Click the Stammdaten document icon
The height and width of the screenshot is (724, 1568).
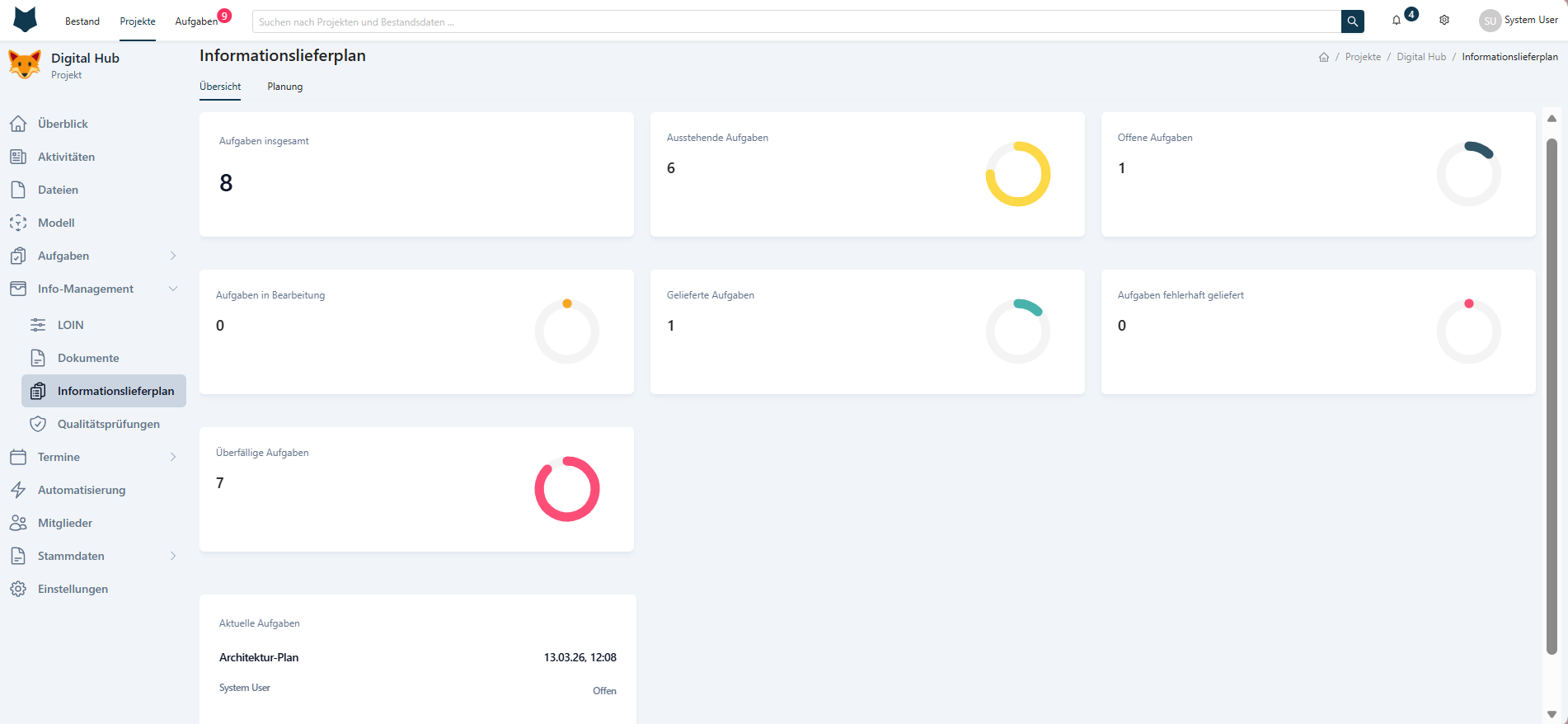[x=18, y=556]
